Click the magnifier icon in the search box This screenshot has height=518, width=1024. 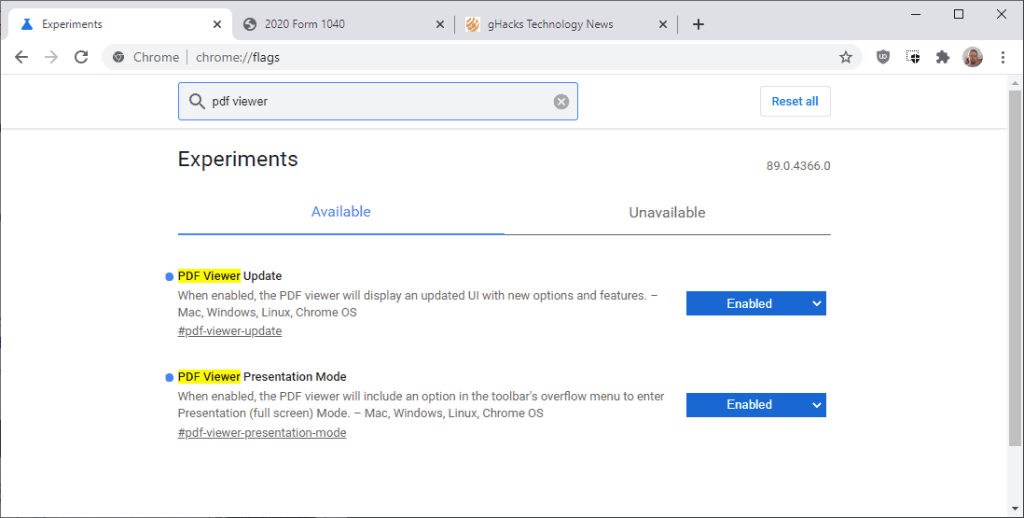click(x=197, y=101)
